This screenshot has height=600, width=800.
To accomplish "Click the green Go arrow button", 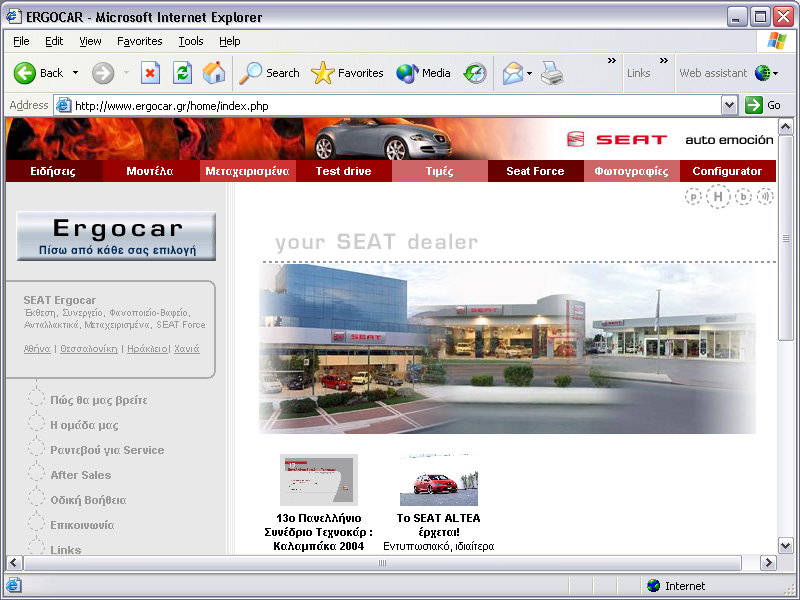I will click(x=754, y=105).
